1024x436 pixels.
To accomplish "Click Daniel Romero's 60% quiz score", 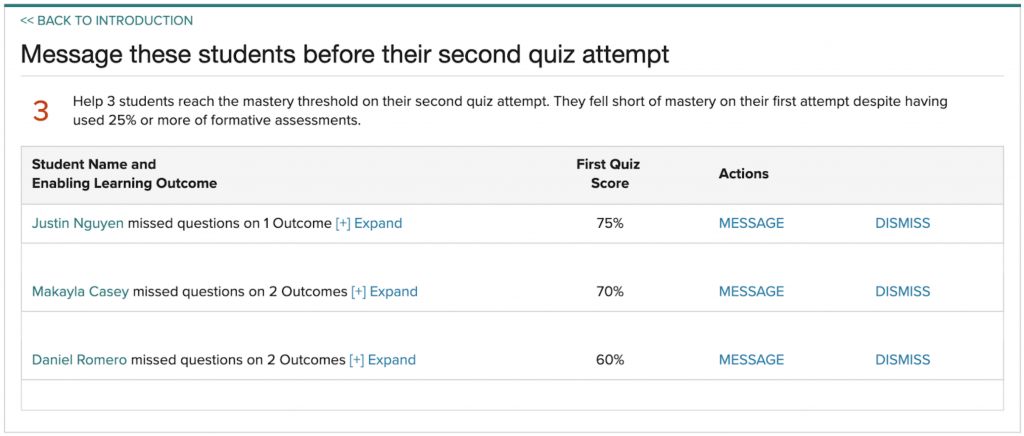I will pyautogui.click(x=610, y=360).
